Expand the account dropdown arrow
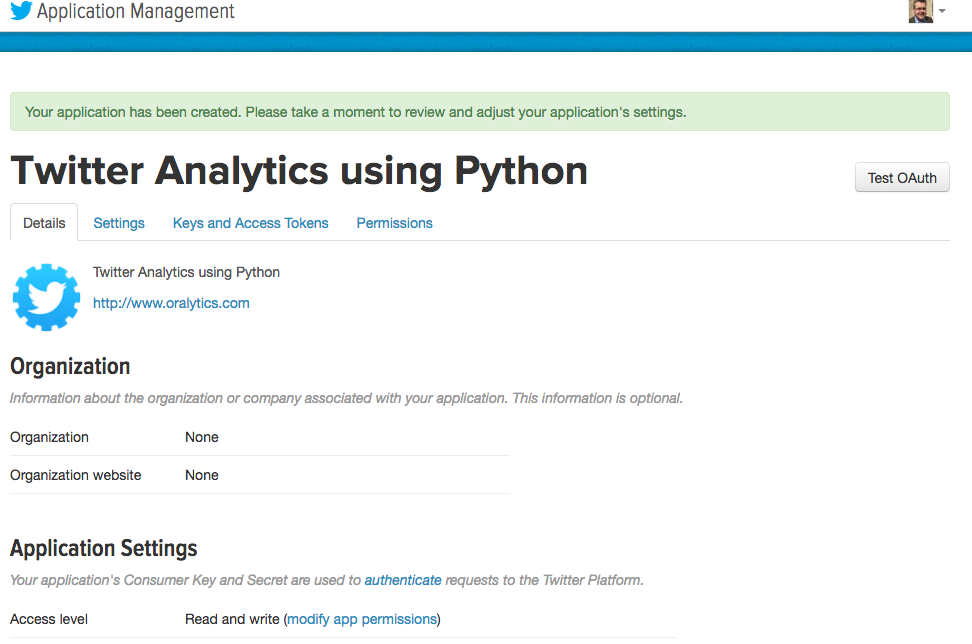The height and width of the screenshot is (644, 972). [942, 12]
